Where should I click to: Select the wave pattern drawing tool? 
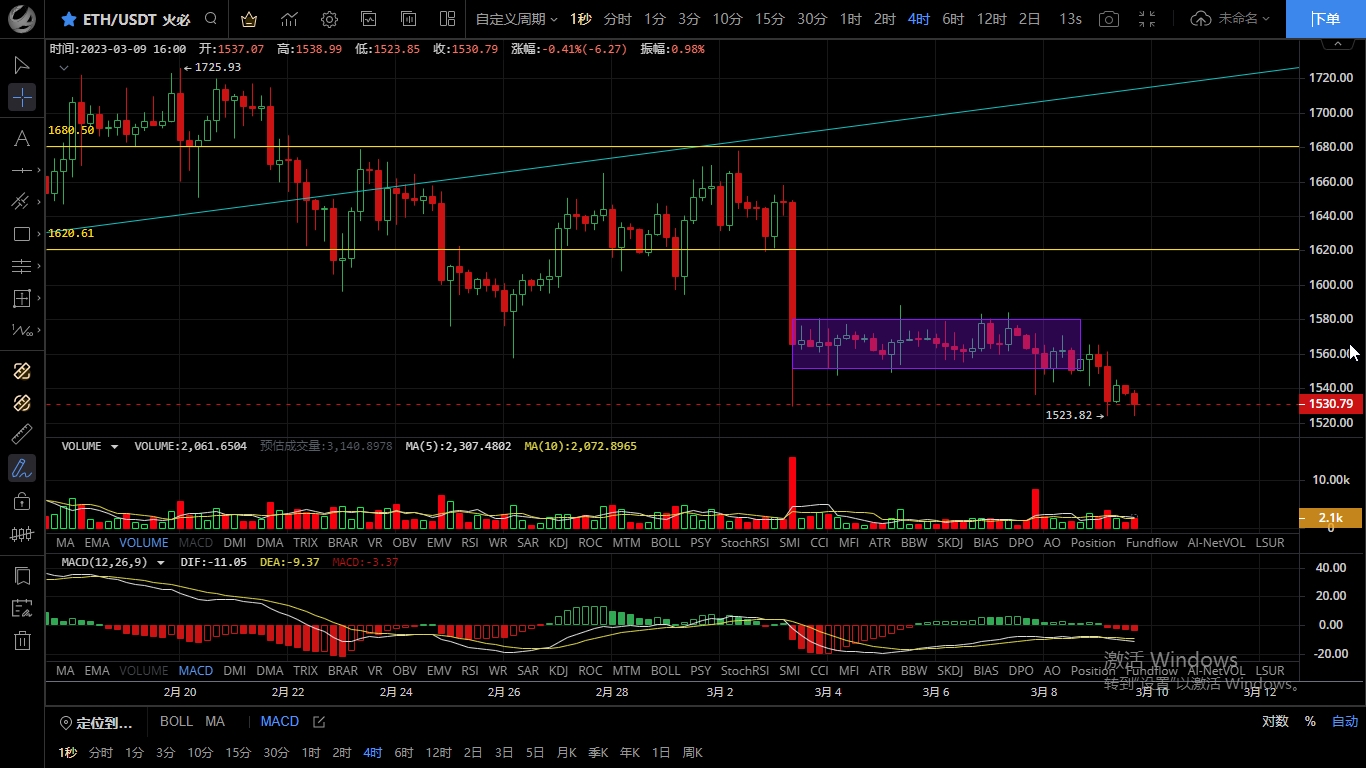point(20,330)
